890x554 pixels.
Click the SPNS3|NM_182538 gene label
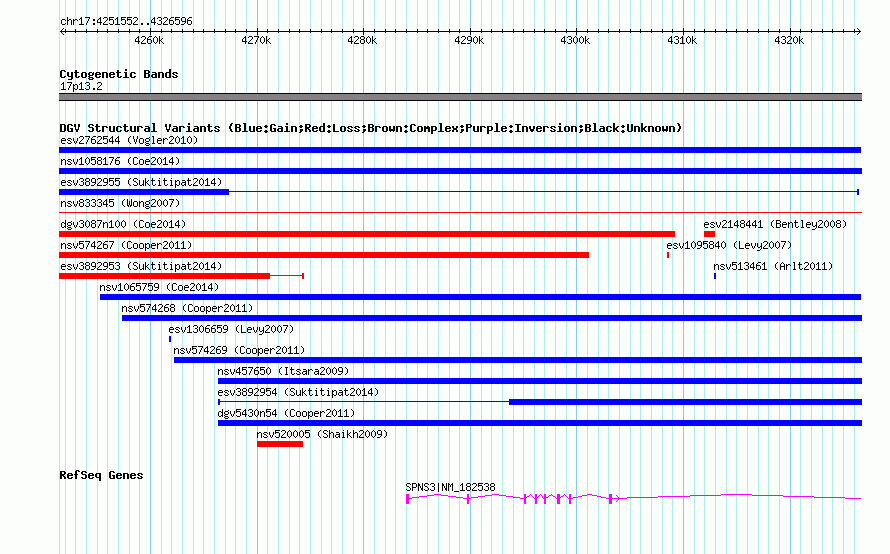coord(450,487)
